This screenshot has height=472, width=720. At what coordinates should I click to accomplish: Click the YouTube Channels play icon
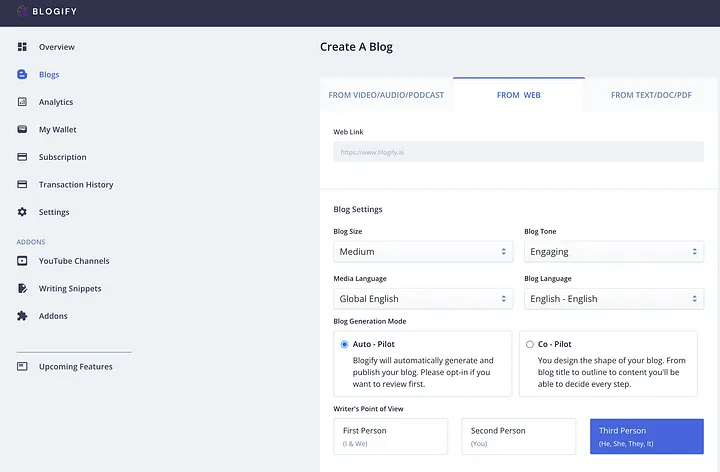coord(22,261)
